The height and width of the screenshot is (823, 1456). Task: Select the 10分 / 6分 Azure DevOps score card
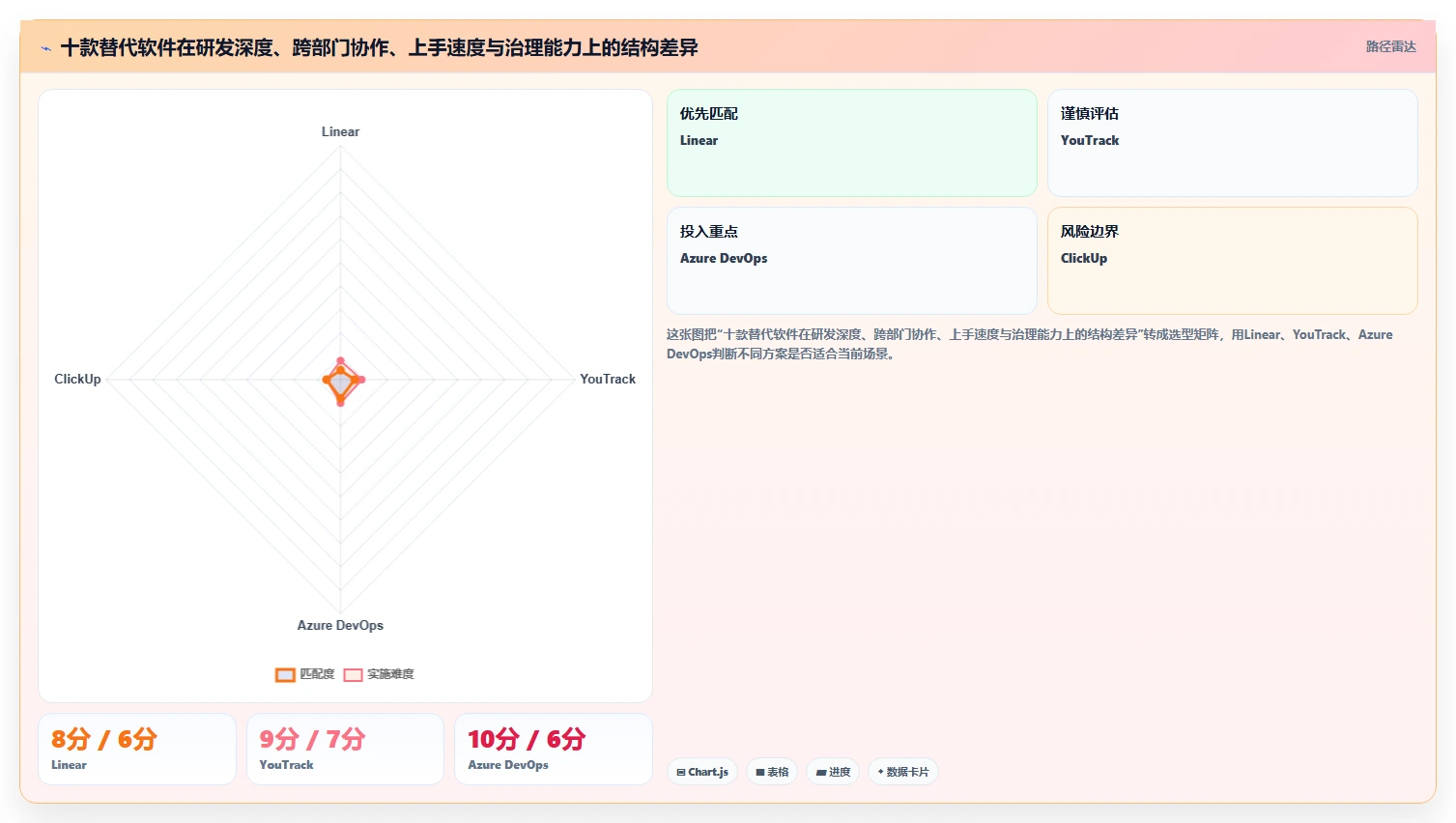(554, 749)
